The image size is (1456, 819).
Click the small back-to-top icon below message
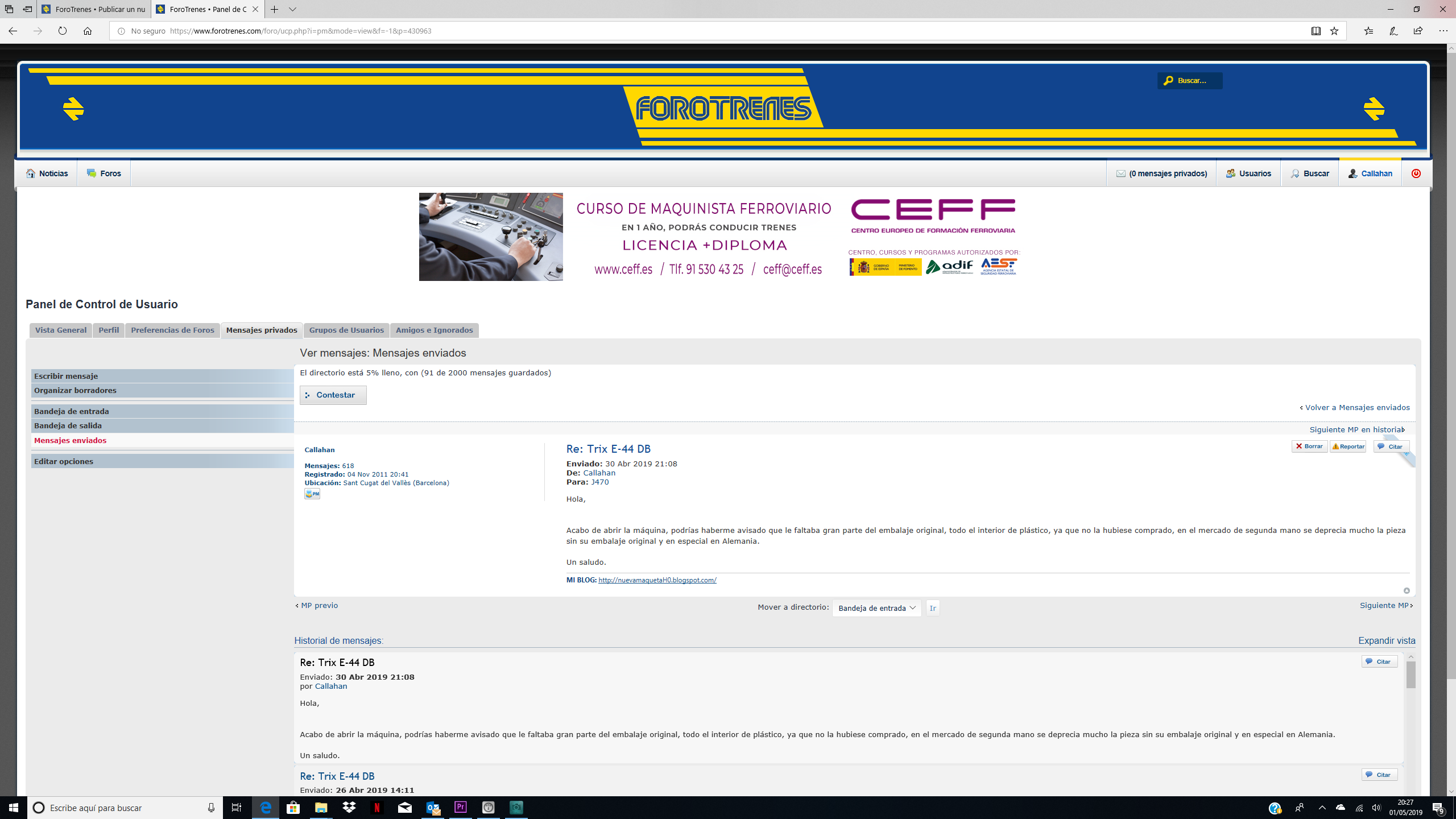tap(1407, 590)
